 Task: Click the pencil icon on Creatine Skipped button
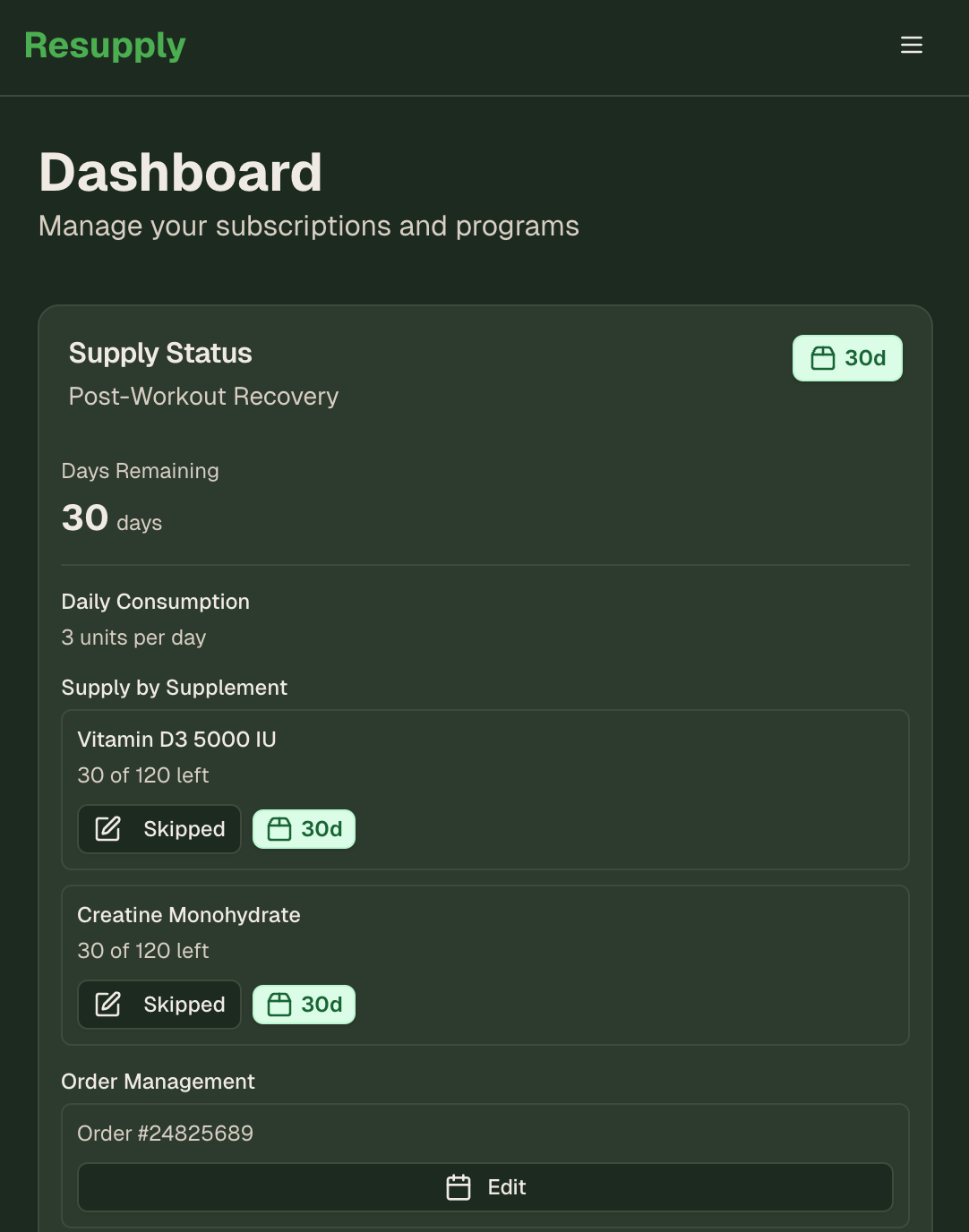click(108, 1005)
